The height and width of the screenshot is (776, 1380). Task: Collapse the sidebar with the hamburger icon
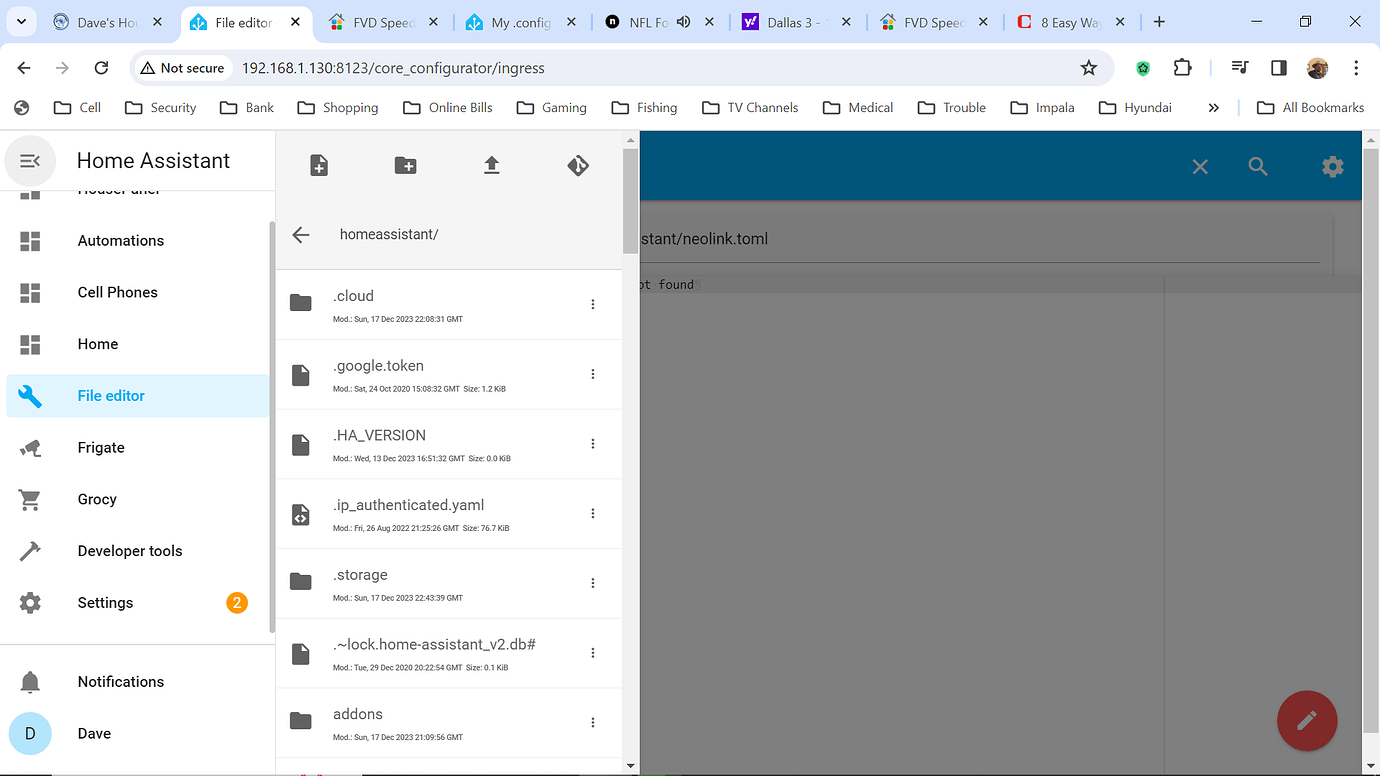tap(29, 160)
